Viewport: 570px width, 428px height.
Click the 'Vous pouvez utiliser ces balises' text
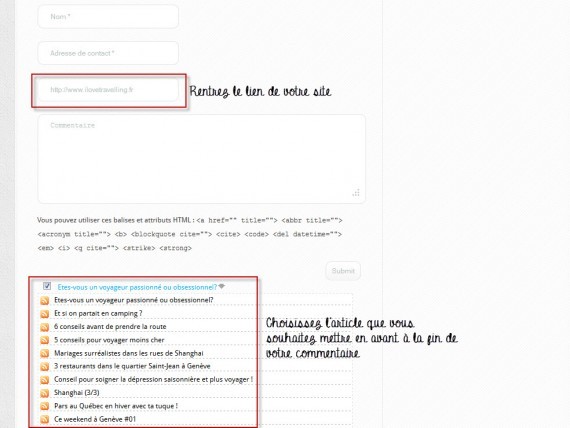pyautogui.click(x=116, y=220)
